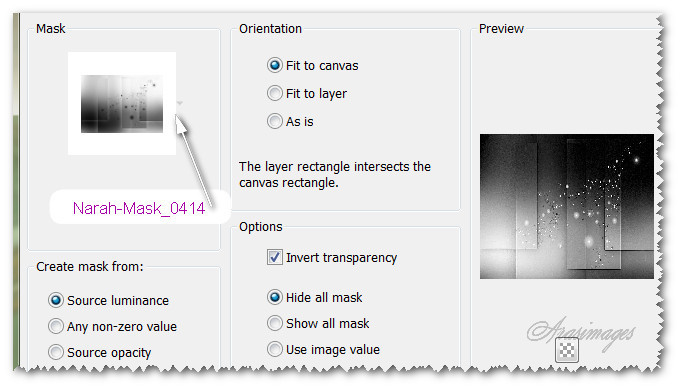Viewport: 683px width, 391px height.
Task: Click the Arasimages watermark signature
Action: [x=582, y=332]
